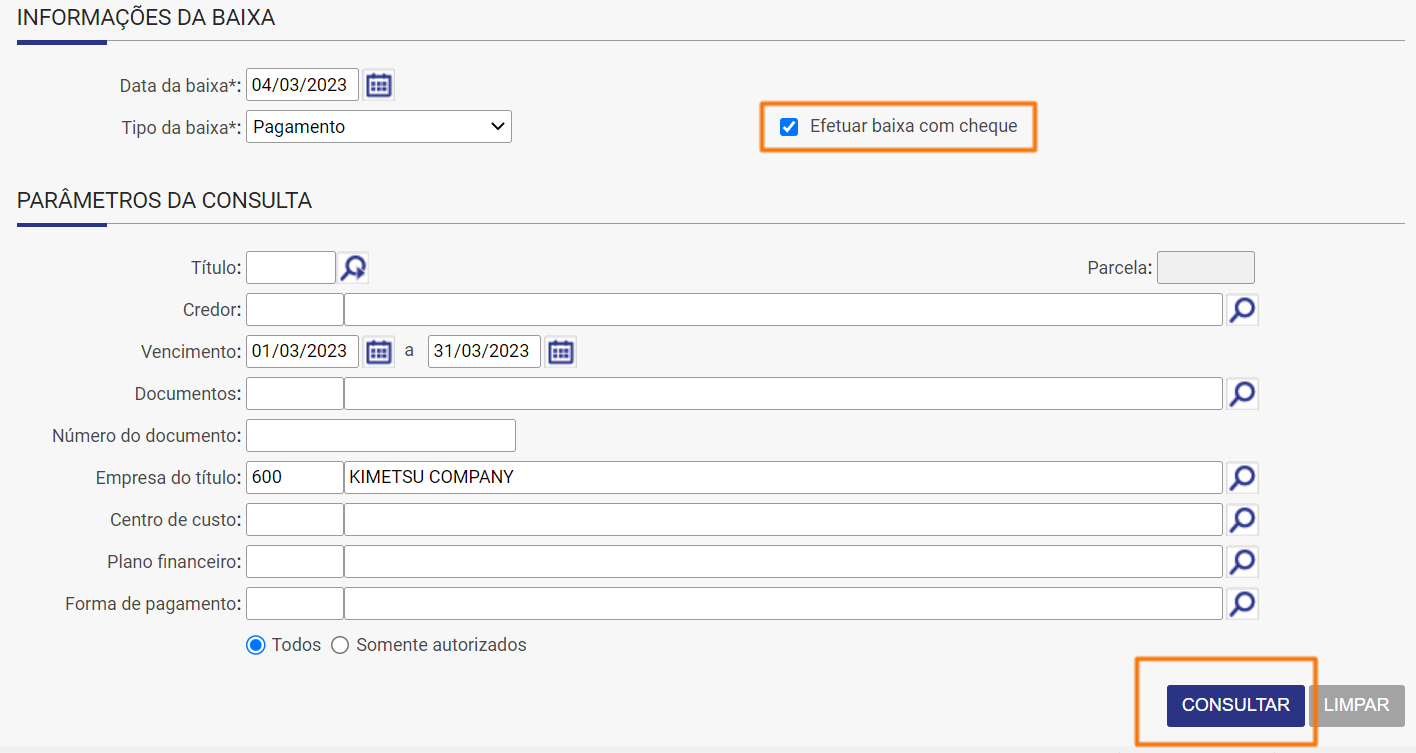This screenshot has height=753, width=1416.
Task: Focus the Centro de custo code field
Action: [295, 520]
